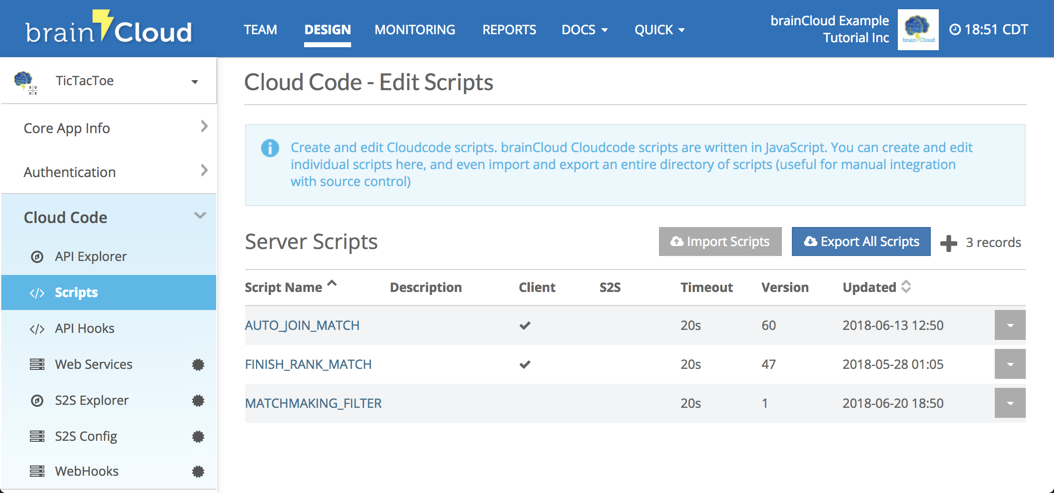Screen dimensions: 1054x493
Task: Click the gear badge beside Web Services
Action: 198,365
